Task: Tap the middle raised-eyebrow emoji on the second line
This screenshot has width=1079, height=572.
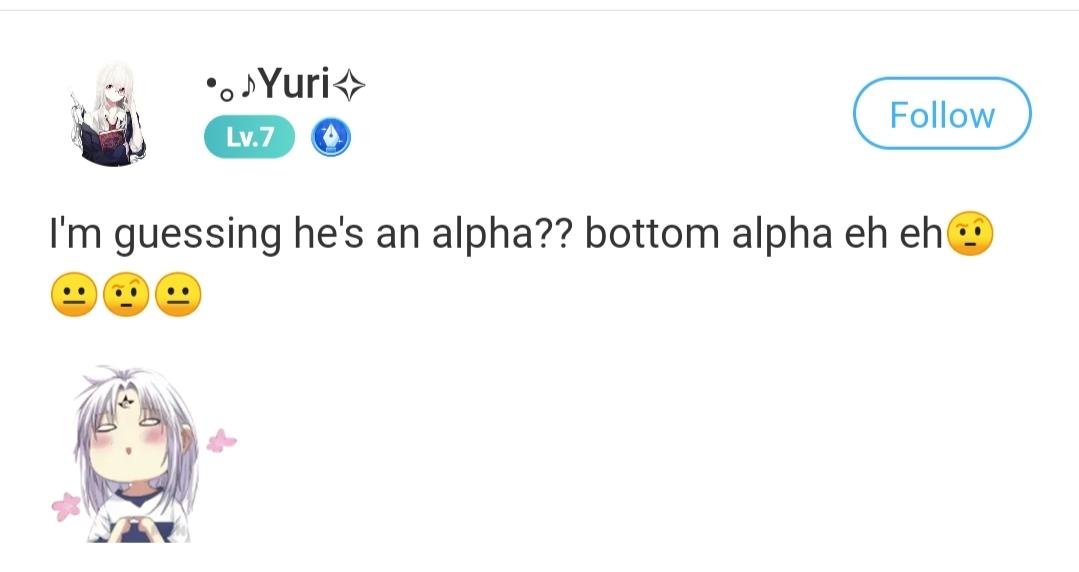Action: click(125, 295)
